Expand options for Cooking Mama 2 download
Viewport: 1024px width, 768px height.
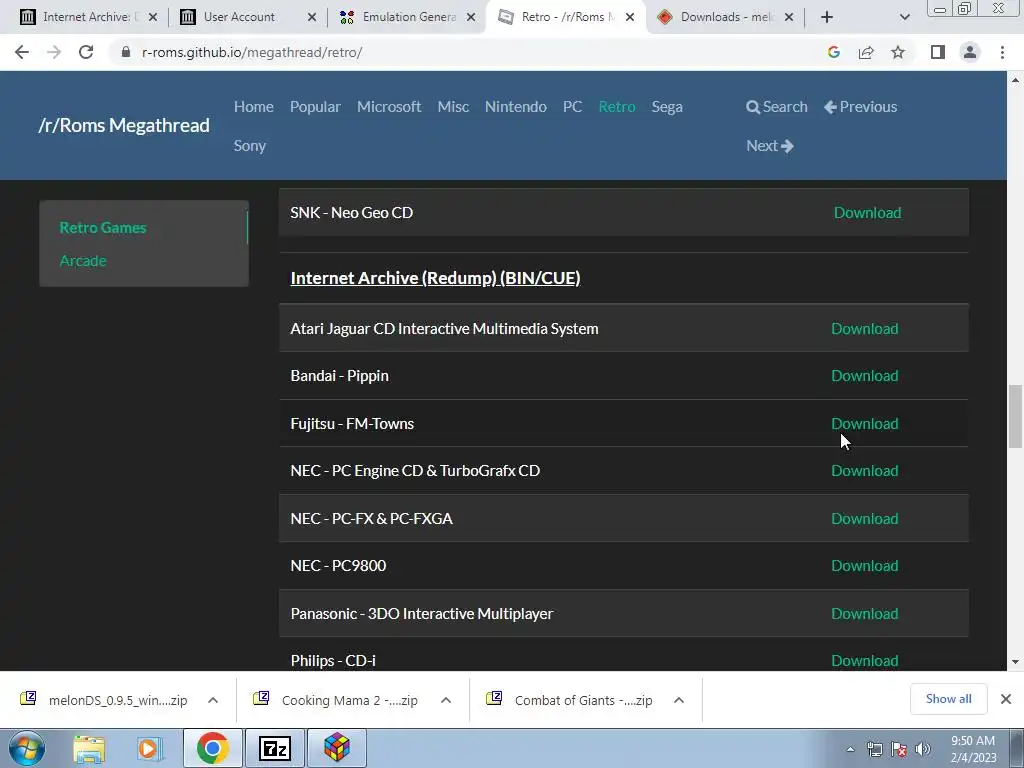pyautogui.click(x=446, y=700)
